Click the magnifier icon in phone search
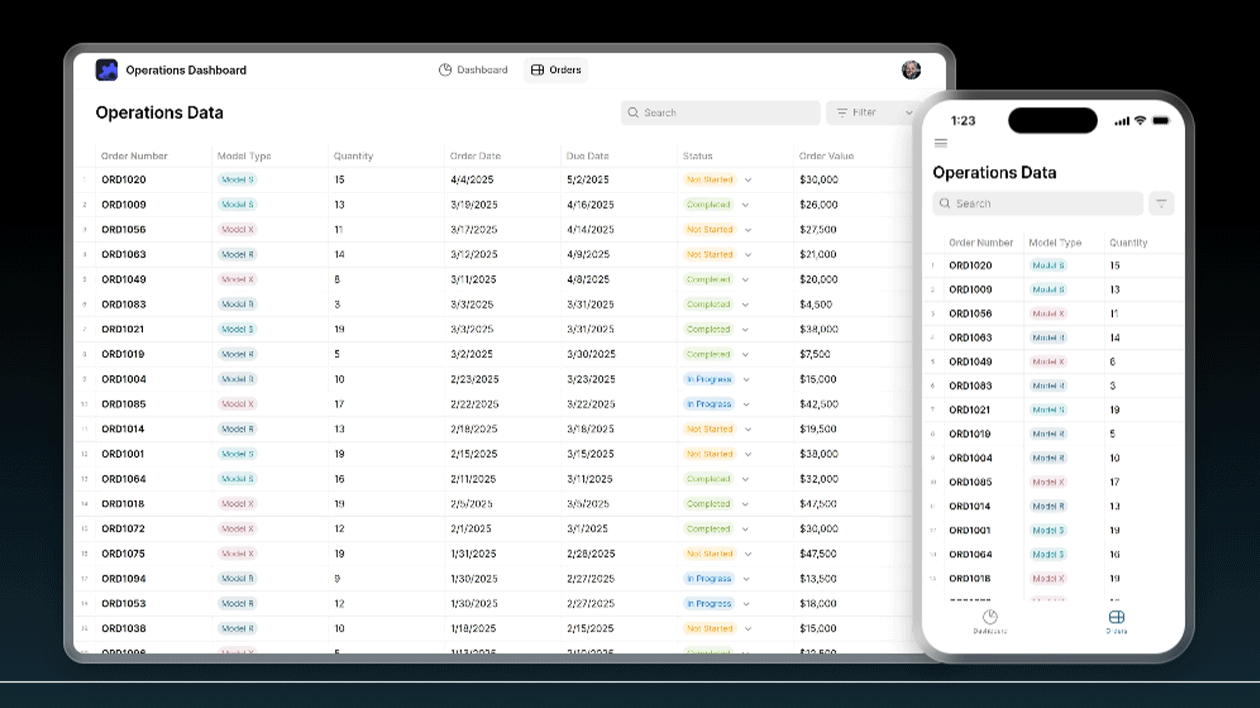Viewport: 1260px width, 708px height. [x=945, y=203]
